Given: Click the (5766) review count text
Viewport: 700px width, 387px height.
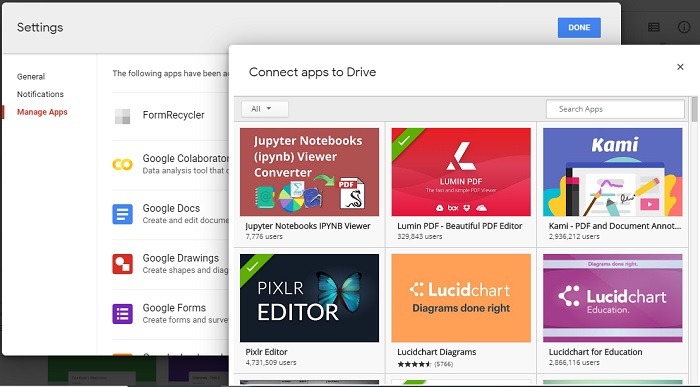Looking at the screenshot, I should tap(444, 364).
